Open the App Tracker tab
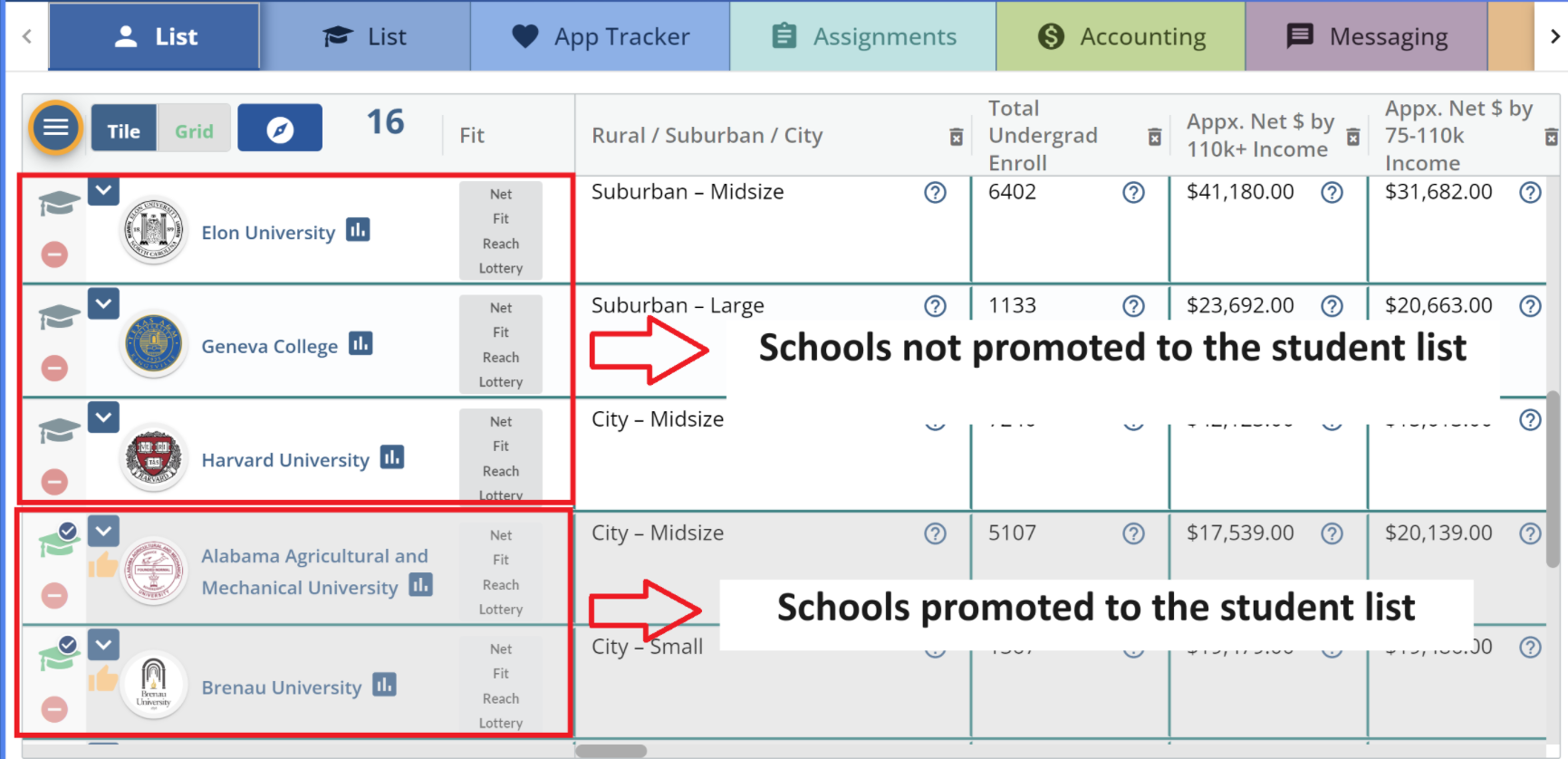The height and width of the screenshot is (759, 1568). tap(601, 36)
